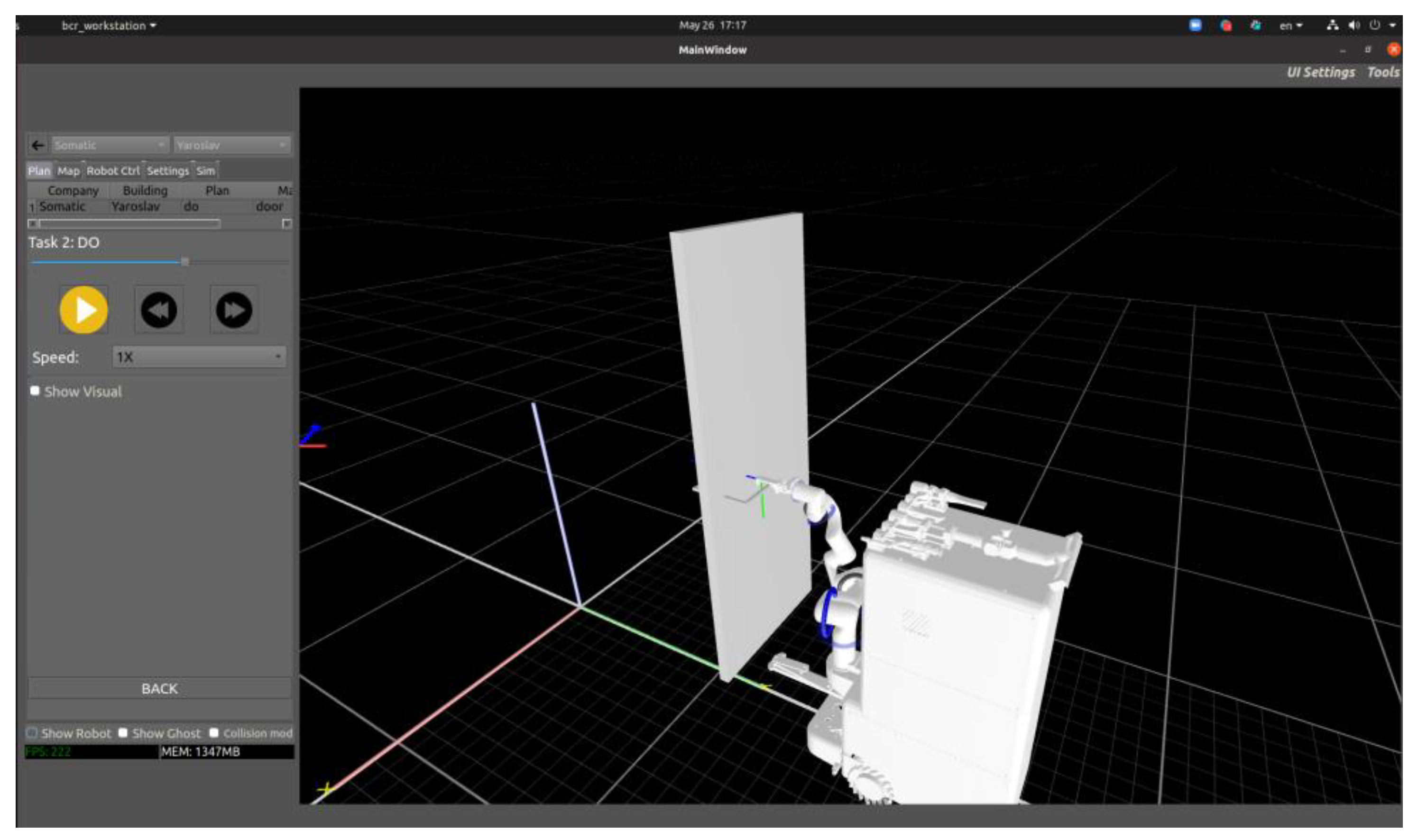Click the scrollbar right arrow in plan table
1418x840 pixels.
(x=287, y=224)
